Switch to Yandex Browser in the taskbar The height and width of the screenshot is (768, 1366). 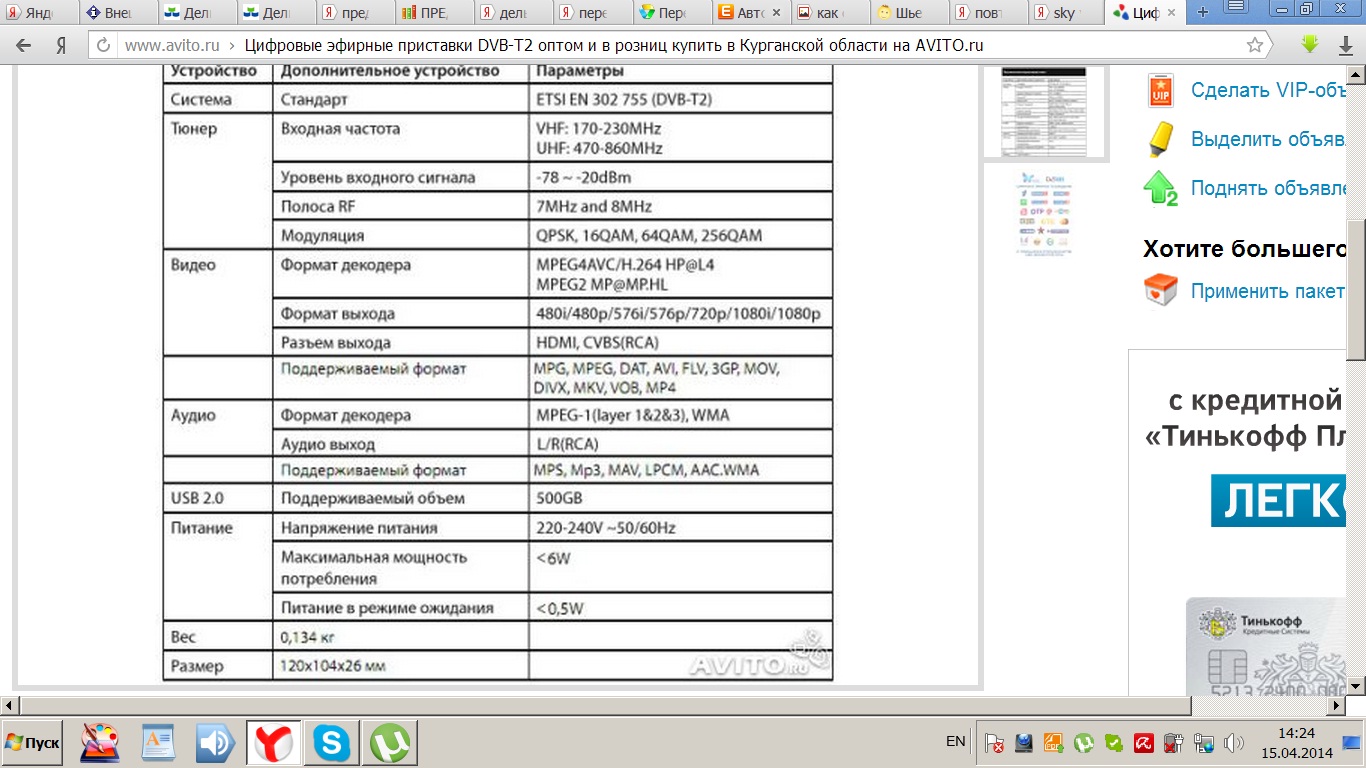[273, 743]
